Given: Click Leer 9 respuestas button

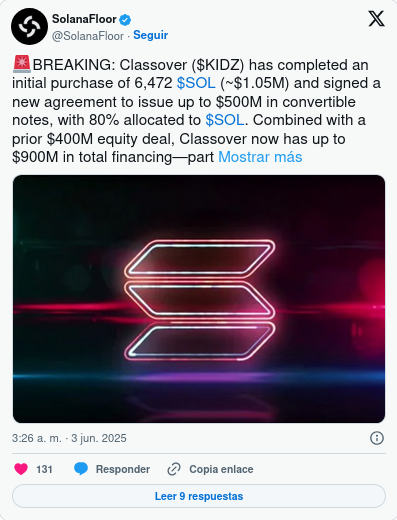Looking at the screenshot, I should [x=199, y=496].
